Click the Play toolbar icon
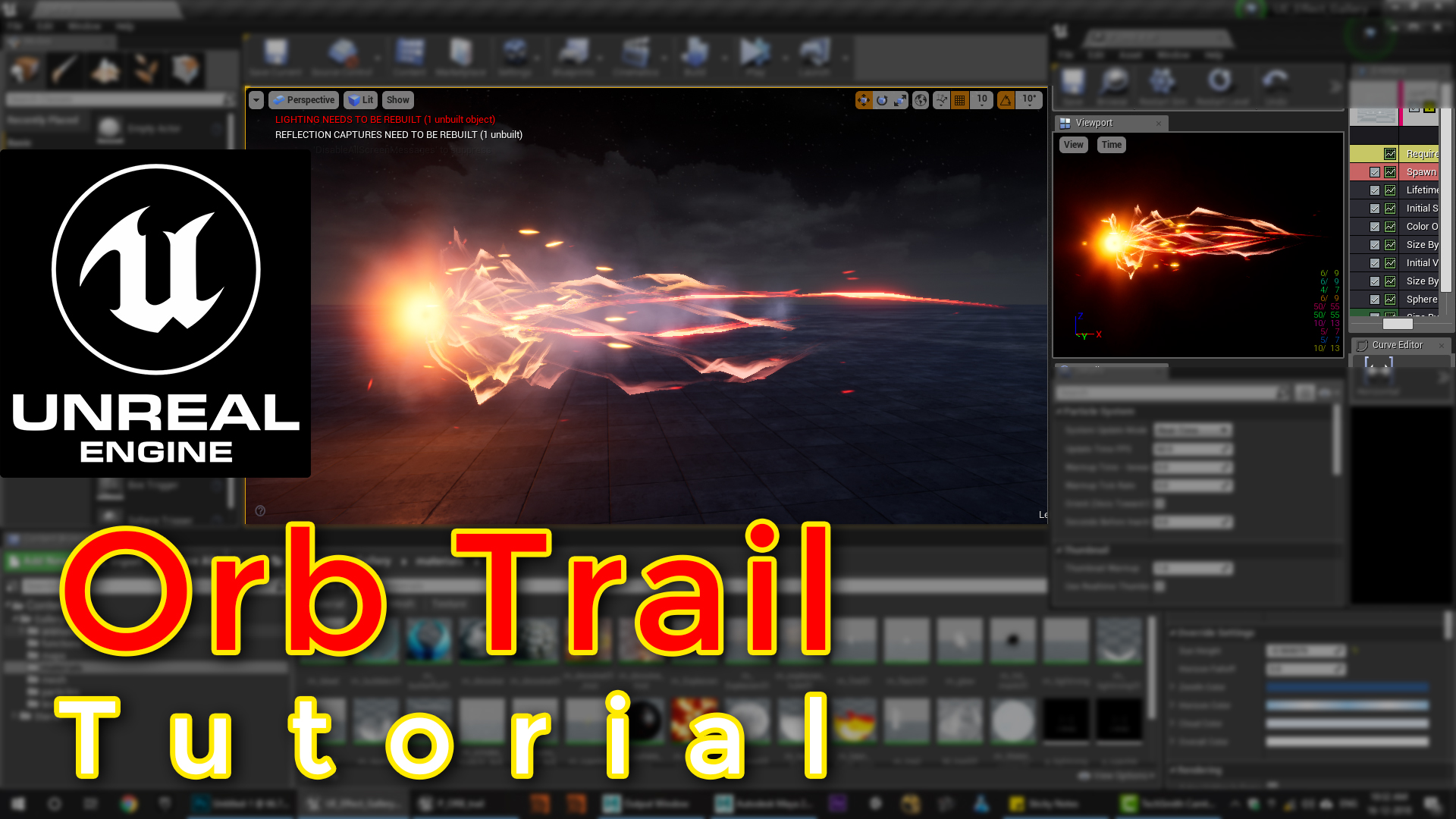 click(755, 58)
